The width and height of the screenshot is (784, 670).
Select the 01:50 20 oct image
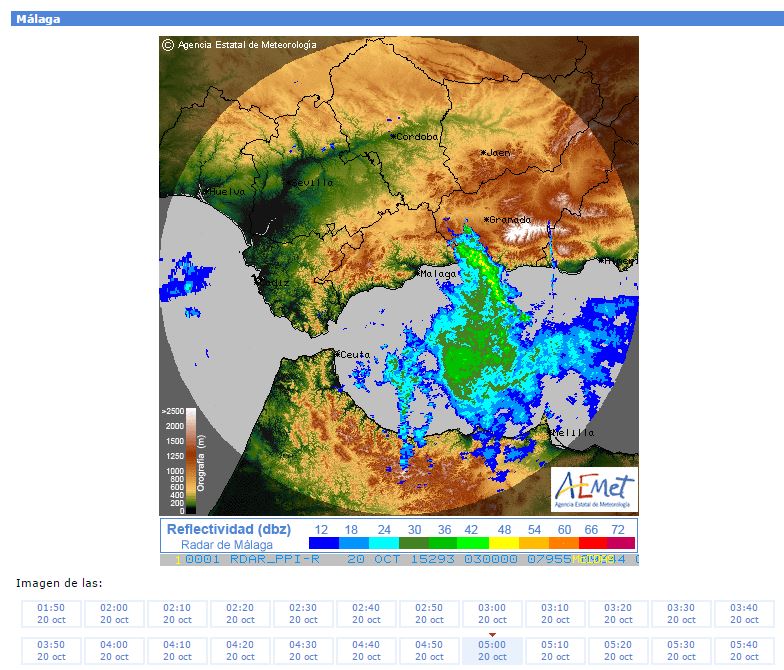[x=50, y=613]
